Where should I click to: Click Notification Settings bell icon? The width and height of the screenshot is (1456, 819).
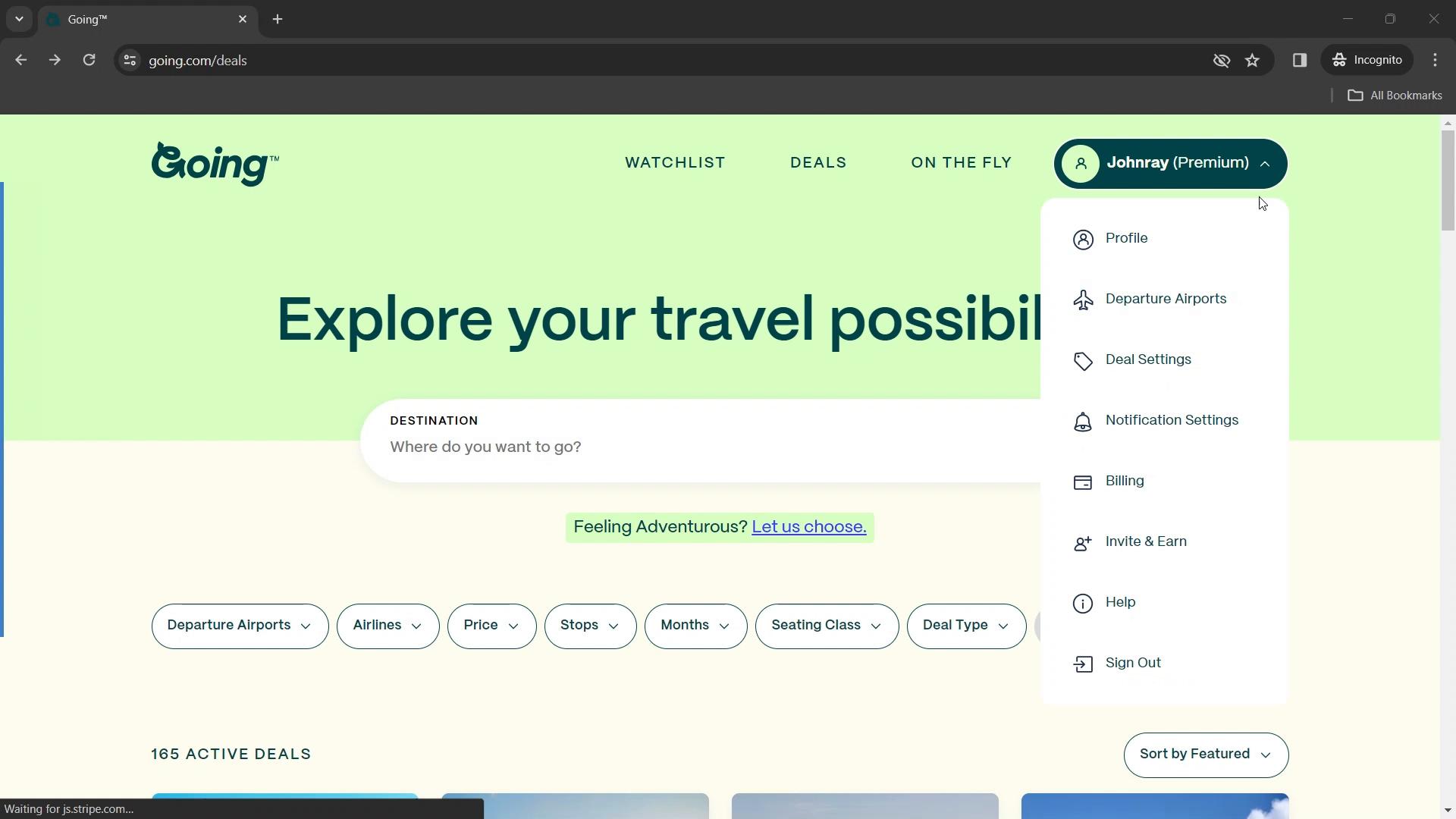tap(1083, 421)
